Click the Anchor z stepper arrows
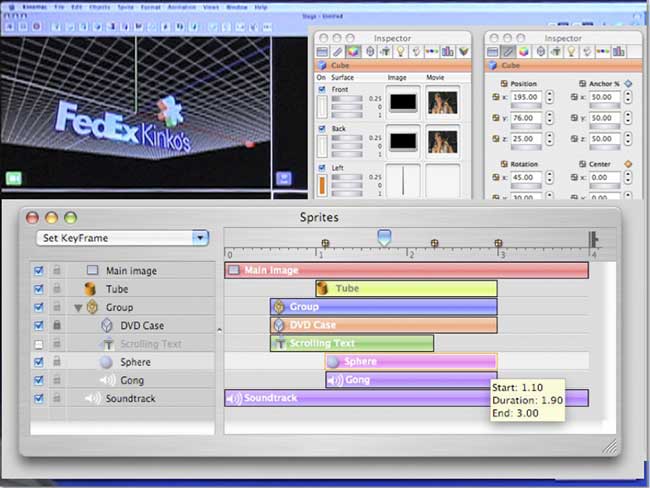Image resolution: width=650 pixels, height=488 pixels. pos(628,139)
